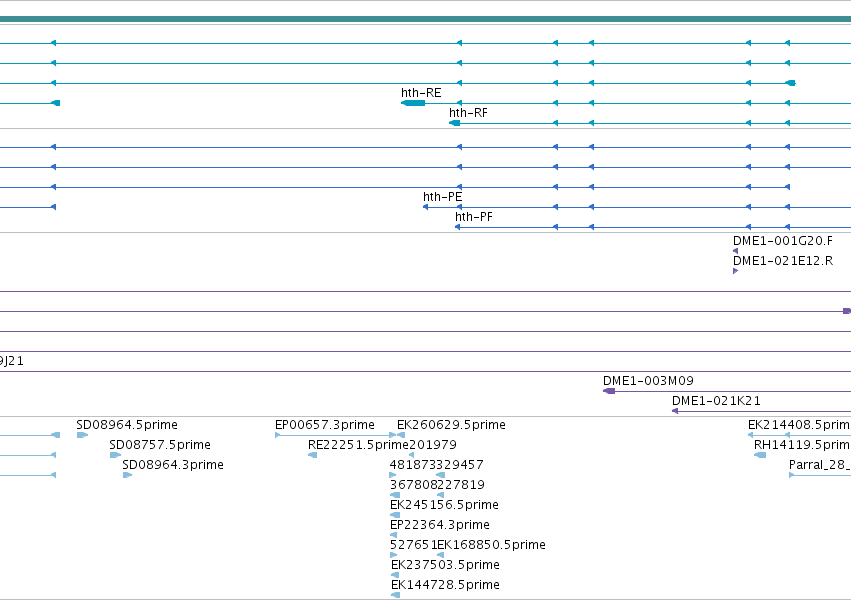The image size is (851, 600).
Task: Select the hth-RE transcript label
Action: [x=421, y=93]
